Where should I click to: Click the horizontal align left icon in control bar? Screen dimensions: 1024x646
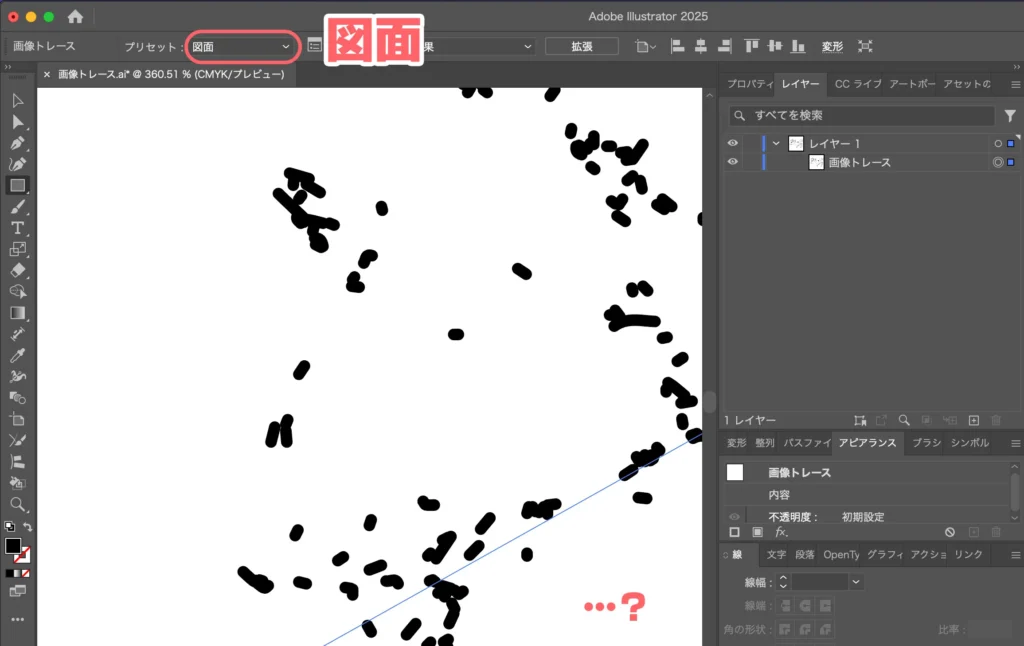click(x=678, y=45)
